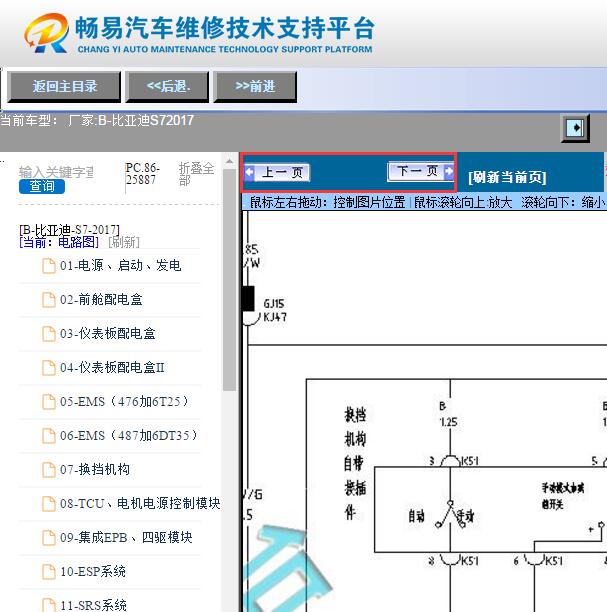The width and height of the screenshot is (607, 612).
Task: Open 10-ESP系统 in the tree
Action: (x=93, y=571)
